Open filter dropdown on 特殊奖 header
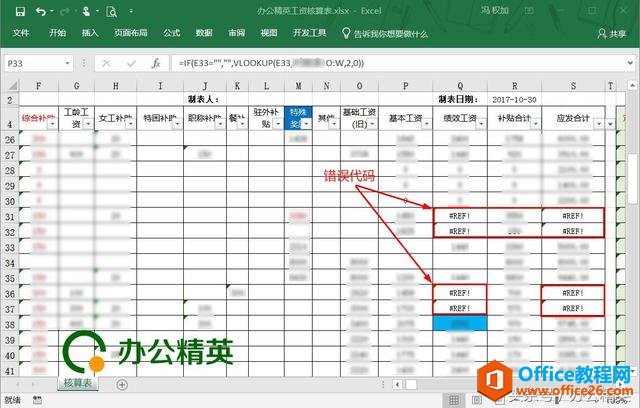Screen dimensions: 640x408 [x=306, y=124]
